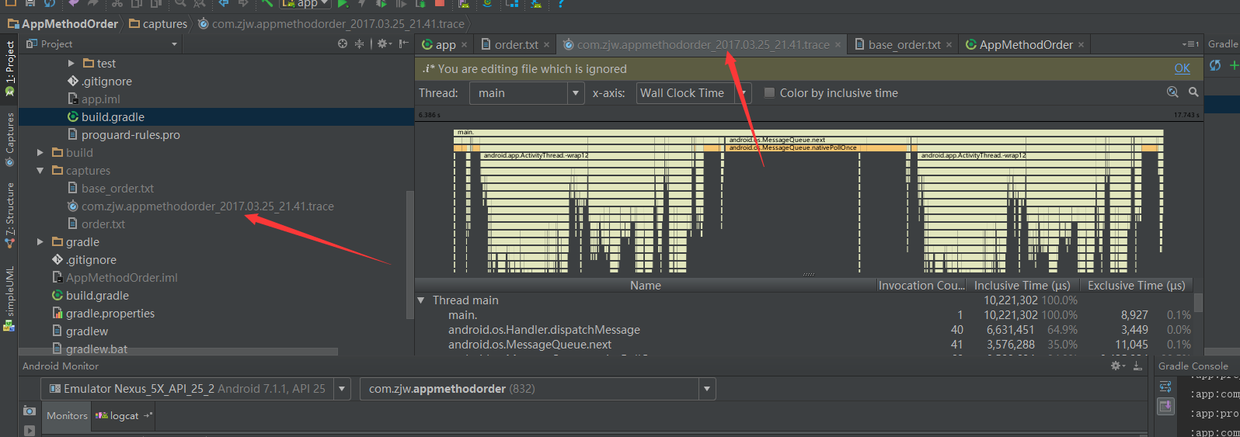Select AppMethodOrder.iml file
1240x437 pixels.
pos(113,278)
